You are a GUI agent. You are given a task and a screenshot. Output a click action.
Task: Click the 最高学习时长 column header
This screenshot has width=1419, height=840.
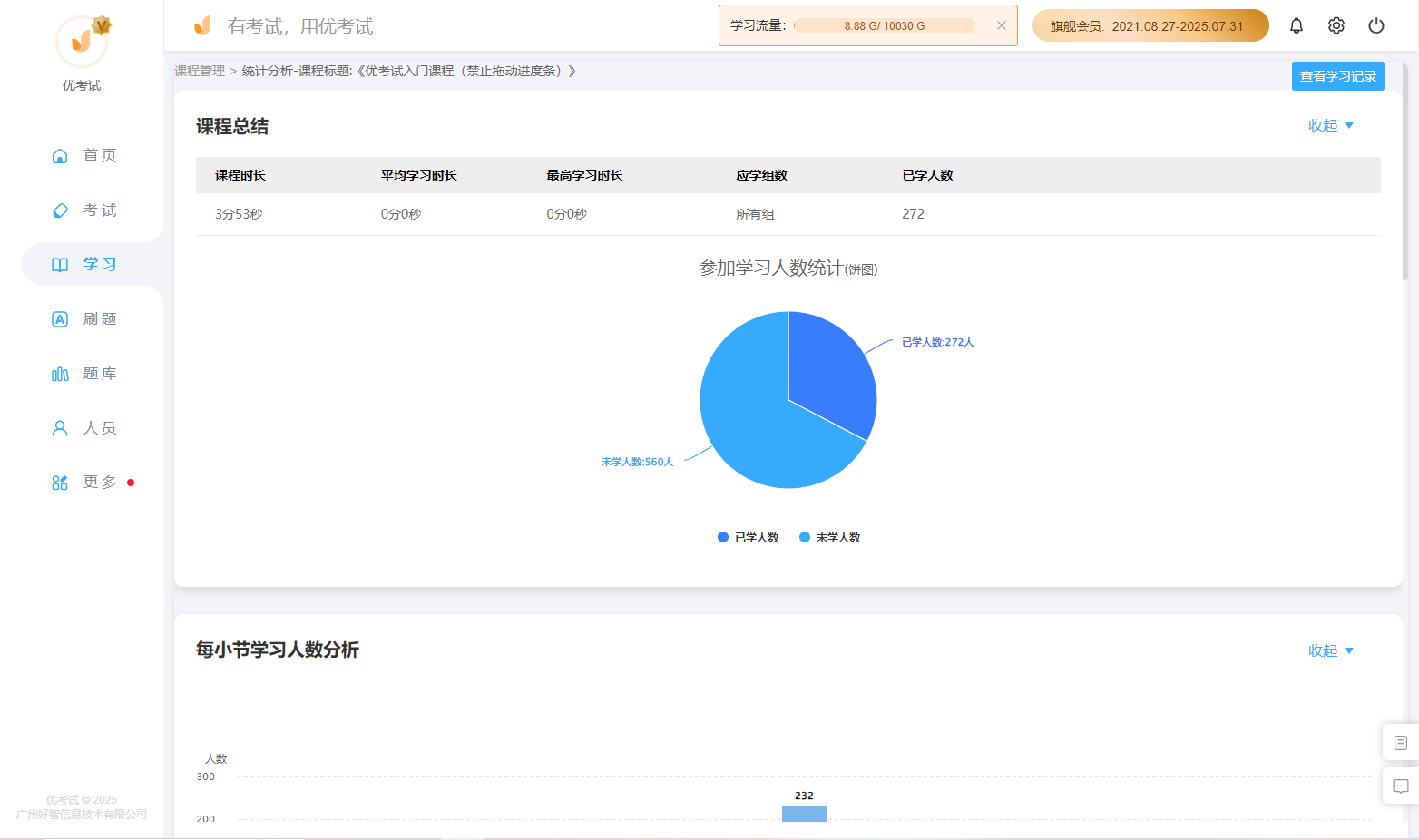(x=584, y=175)
